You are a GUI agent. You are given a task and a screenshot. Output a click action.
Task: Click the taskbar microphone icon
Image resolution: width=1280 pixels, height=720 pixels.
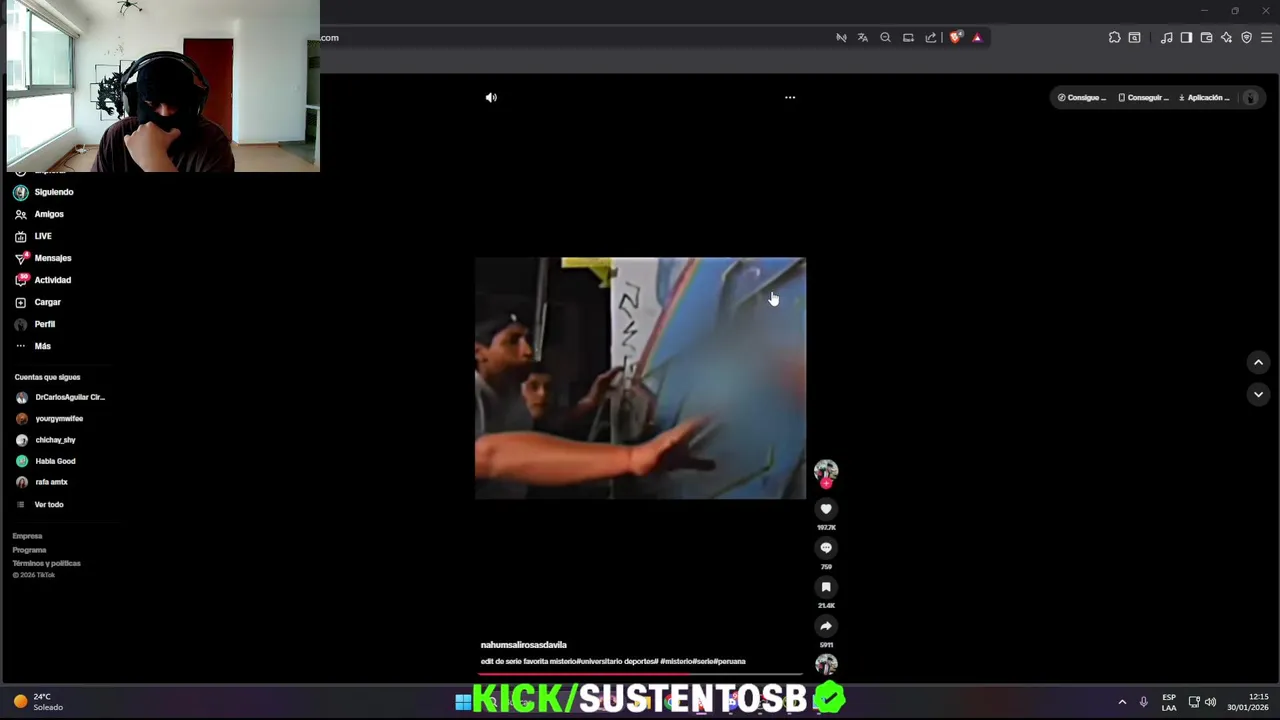point(1143,702)
